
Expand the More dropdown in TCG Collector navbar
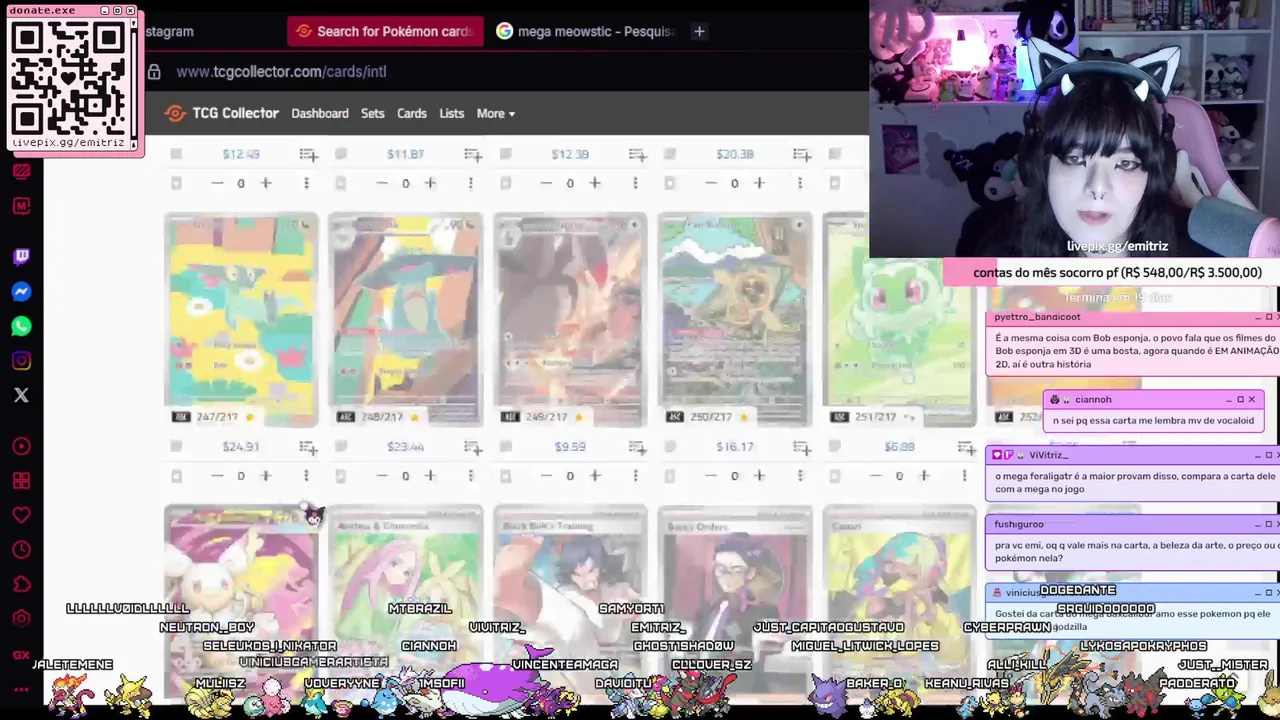coord(495,113)
